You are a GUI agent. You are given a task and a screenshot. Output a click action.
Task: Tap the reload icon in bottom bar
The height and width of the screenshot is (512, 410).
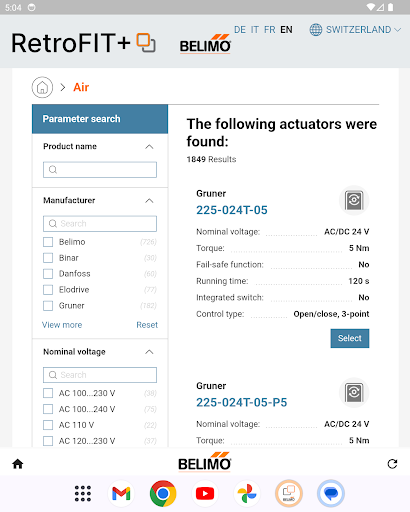(x=392, y=464)
